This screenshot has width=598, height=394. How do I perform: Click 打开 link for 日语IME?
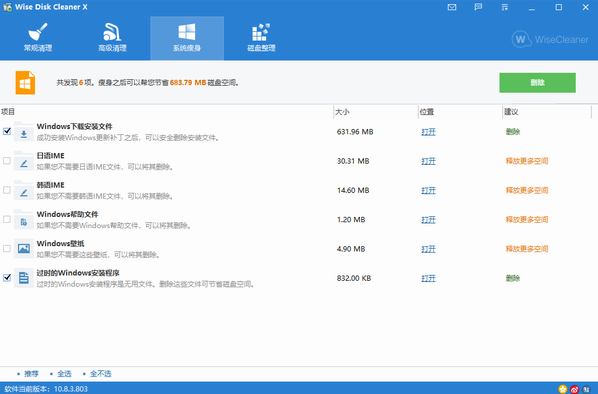(x=428, y=161)
